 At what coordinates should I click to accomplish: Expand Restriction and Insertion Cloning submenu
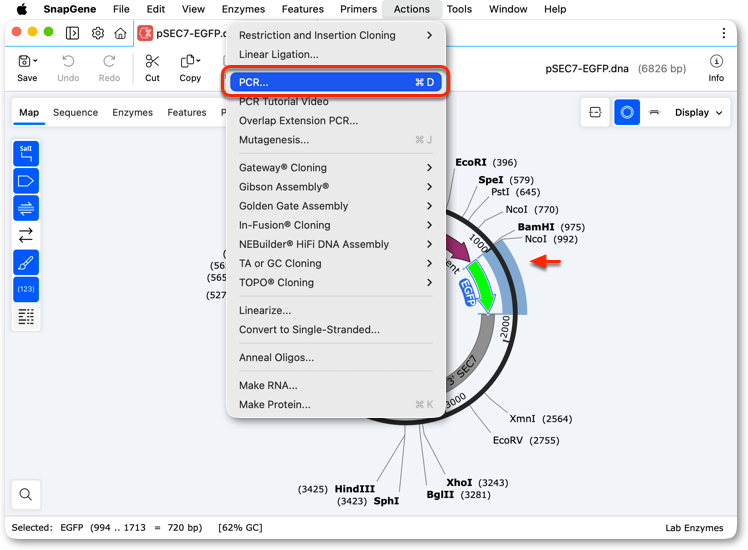point(336,35)
